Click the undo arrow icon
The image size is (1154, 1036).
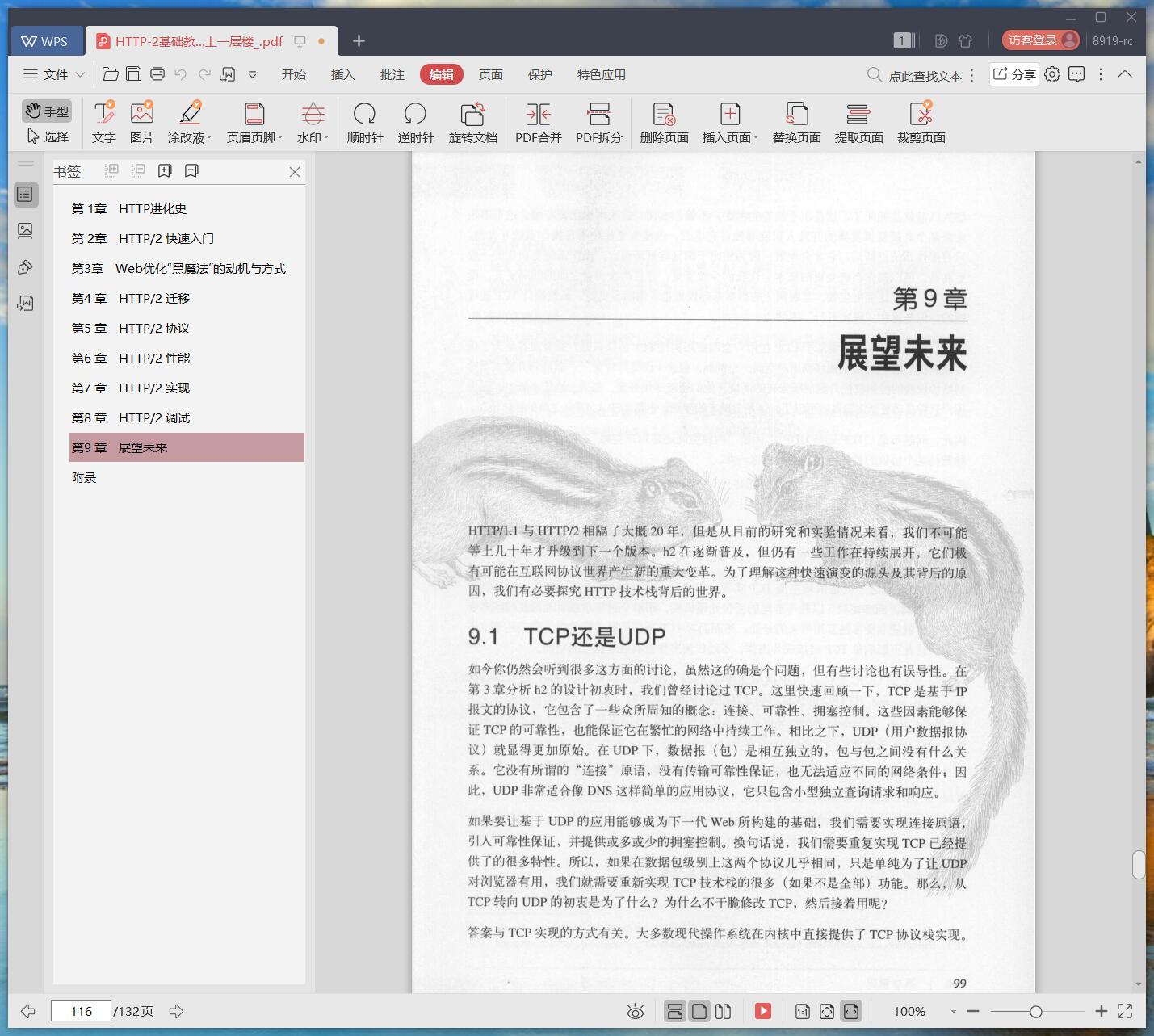pos(181,74)
